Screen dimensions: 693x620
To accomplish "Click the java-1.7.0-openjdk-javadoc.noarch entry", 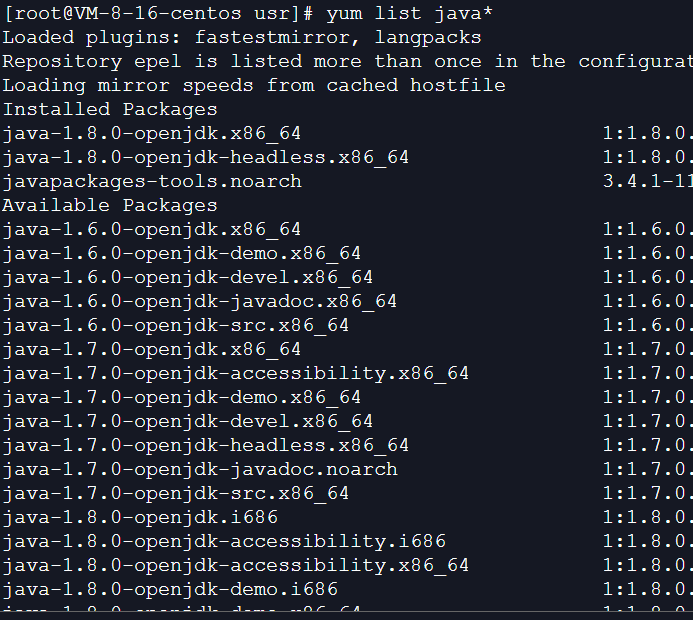I will (199, 469).
